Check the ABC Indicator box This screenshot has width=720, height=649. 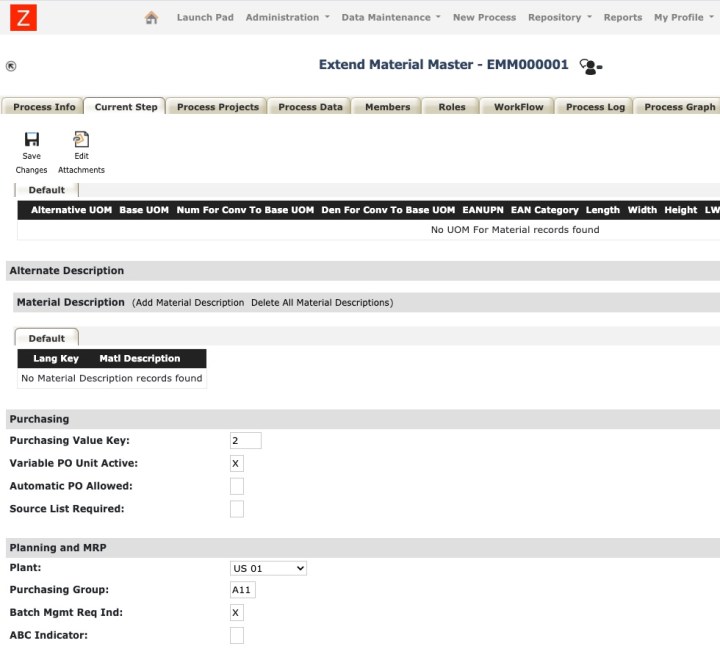pos(236,635)
